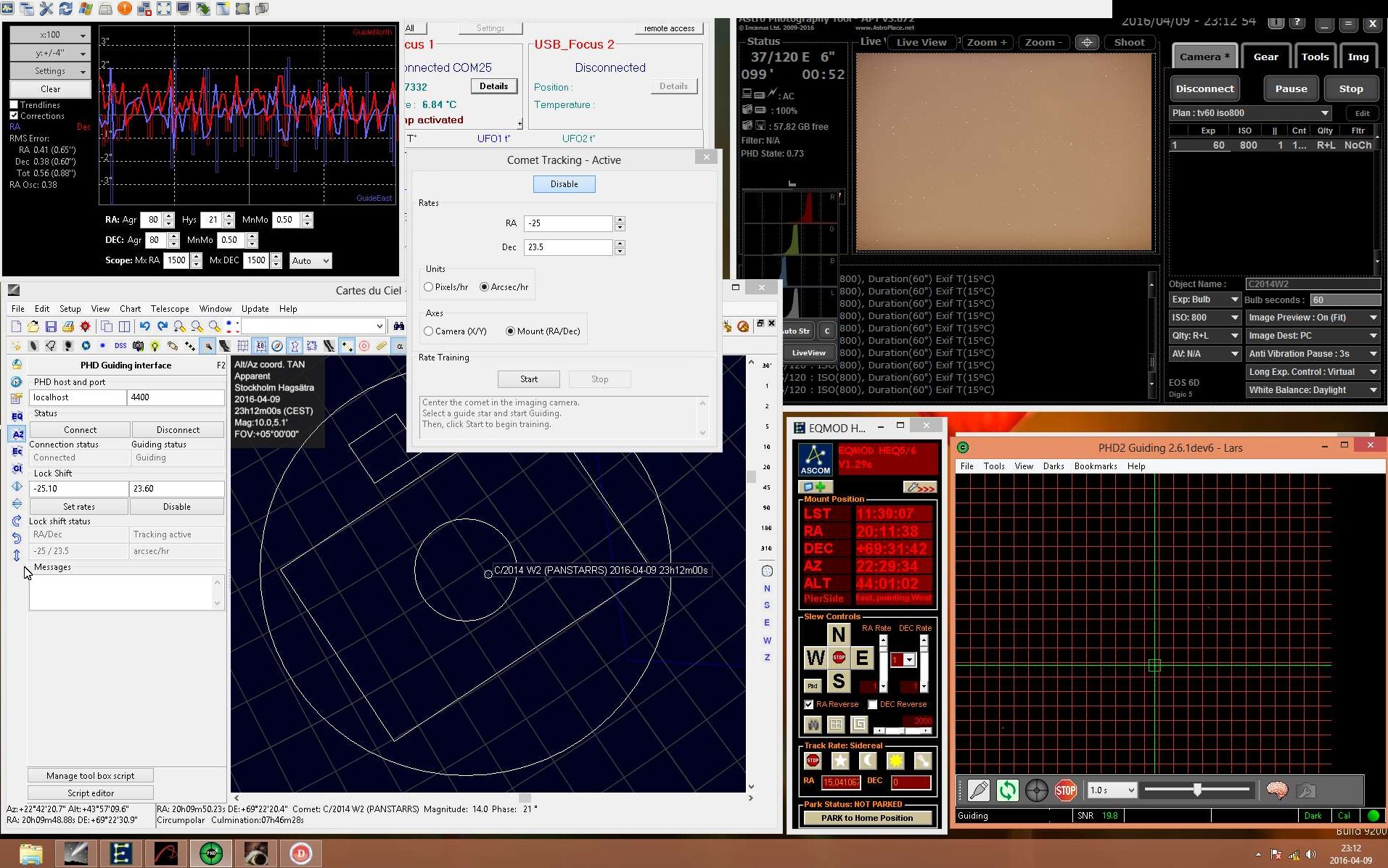Screen dimensions: 1388x868
Task: Click EQMOD spiral search icon
Action: click(859, 724)
